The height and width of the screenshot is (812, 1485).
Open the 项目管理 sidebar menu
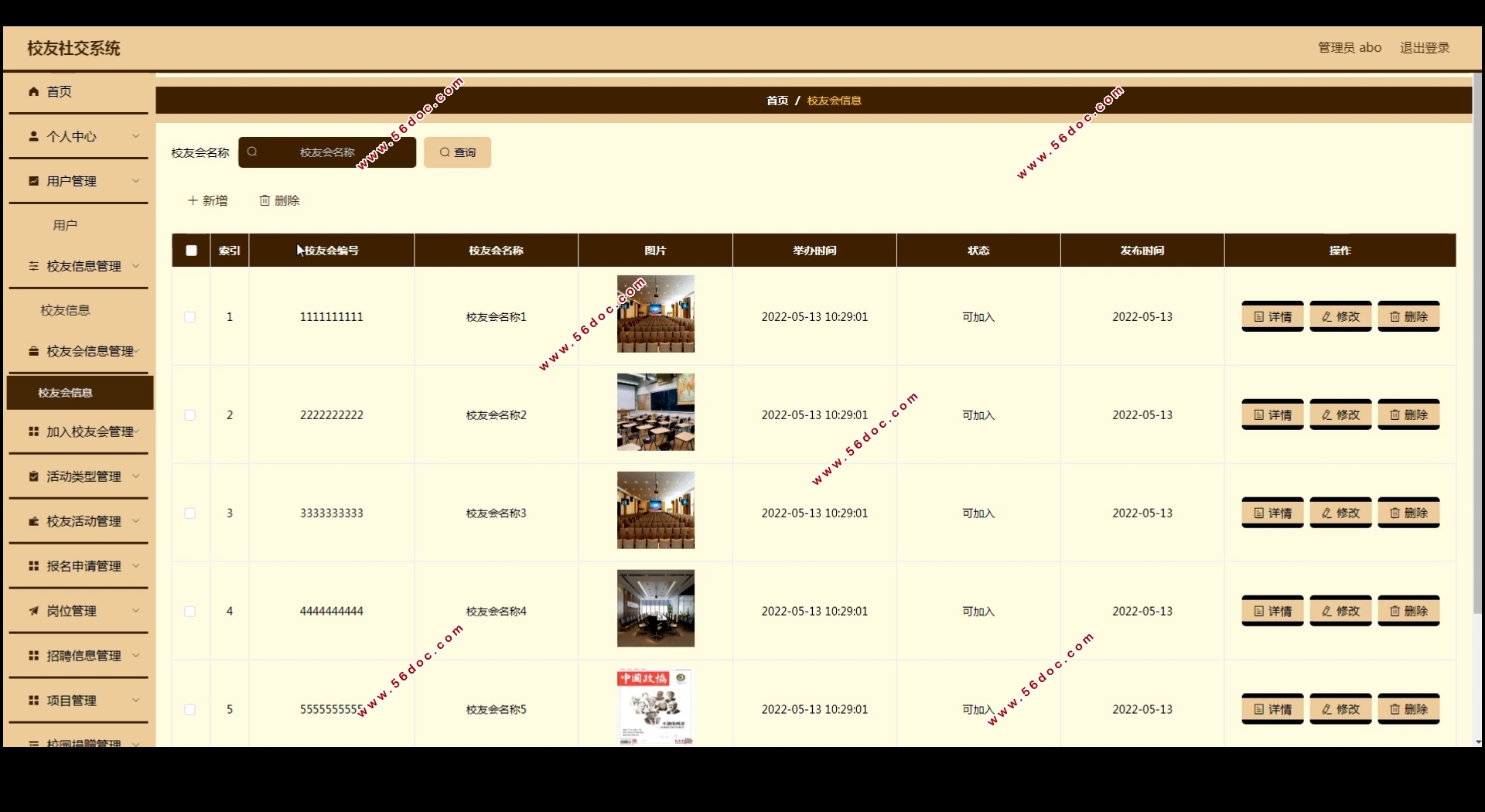click(71, 701)
